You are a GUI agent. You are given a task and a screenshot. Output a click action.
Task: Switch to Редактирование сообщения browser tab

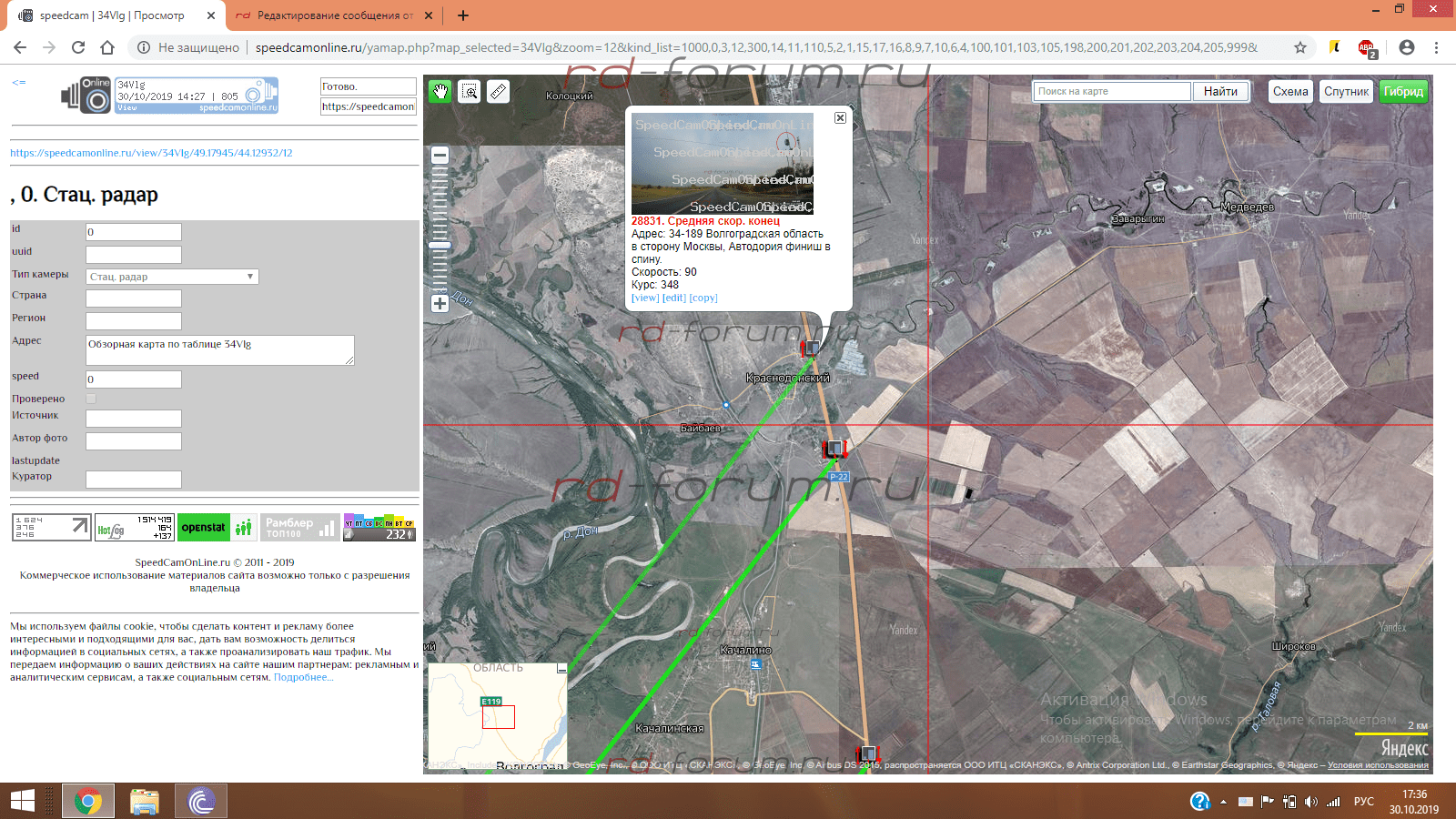[334, 15]
